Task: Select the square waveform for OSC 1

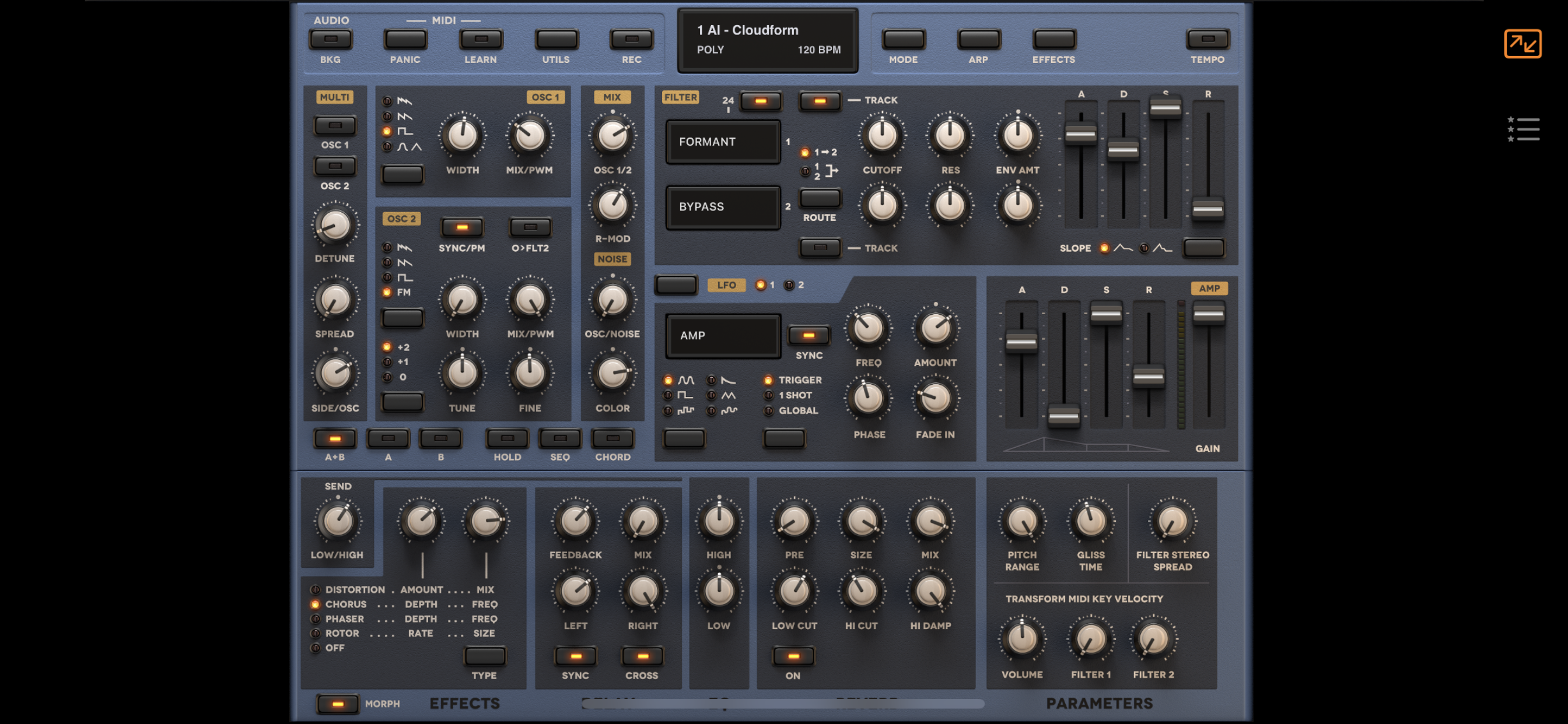Action: click(387, 131)
